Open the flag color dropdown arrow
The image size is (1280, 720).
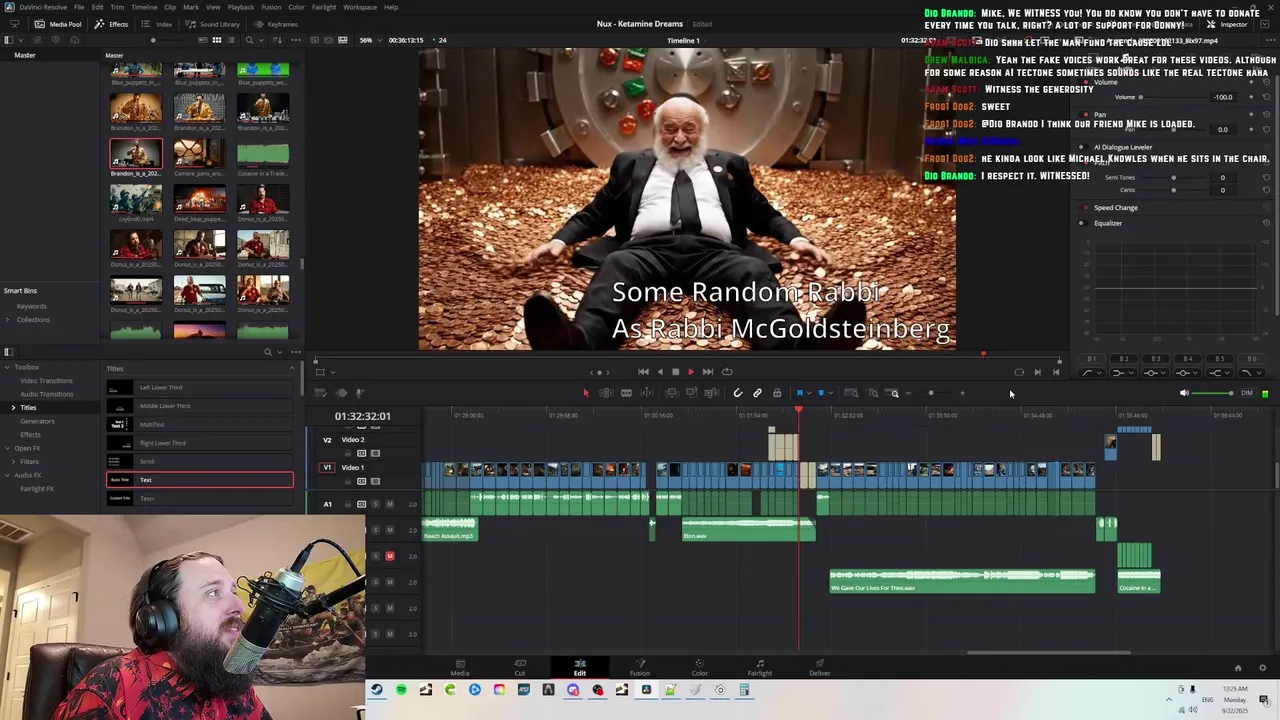click(808, 393)
